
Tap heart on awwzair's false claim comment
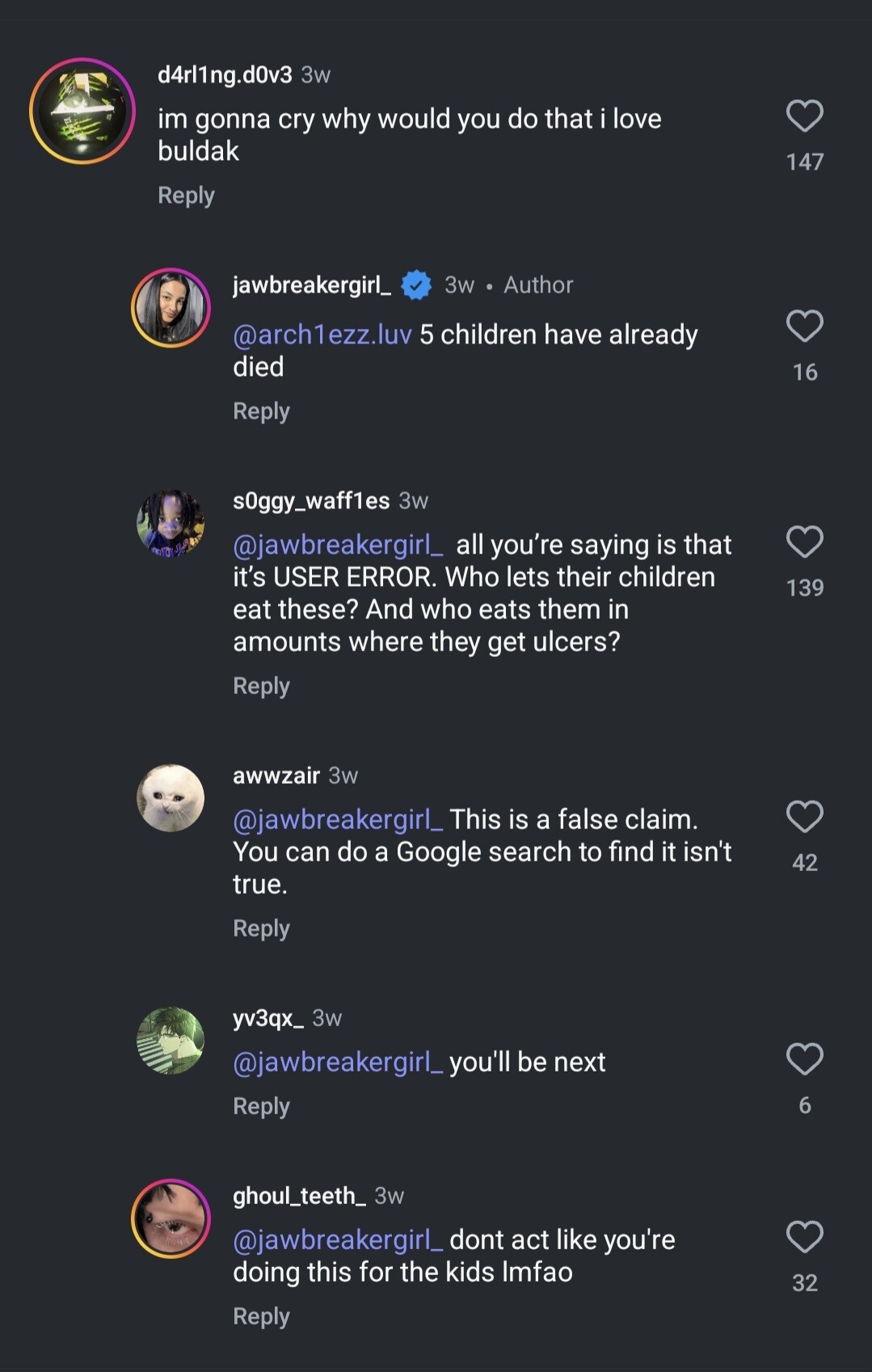tap(804, 817)
